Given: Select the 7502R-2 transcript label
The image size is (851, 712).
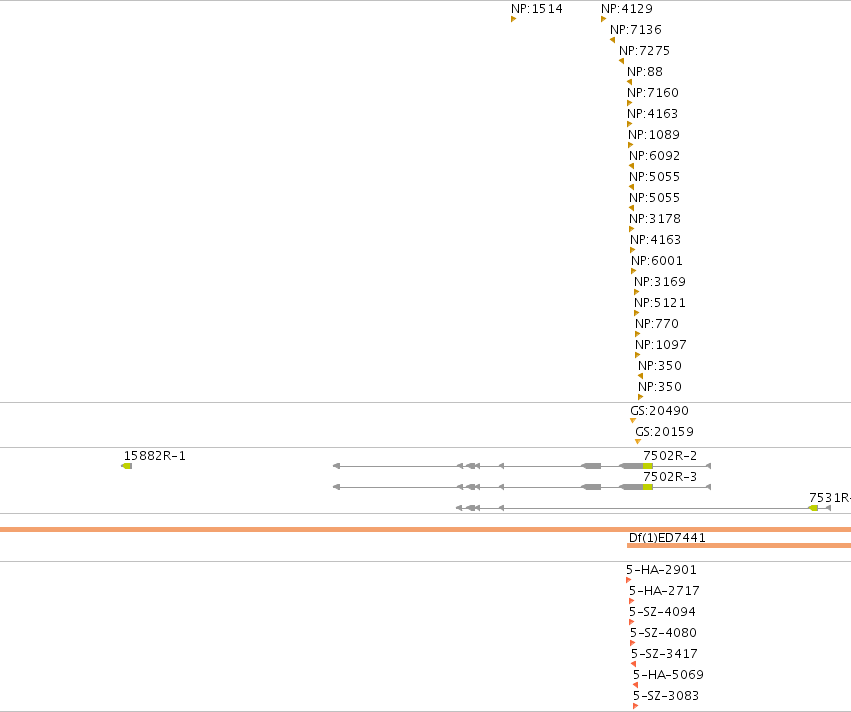Looking at the screenshot, I should [x=670, y=456].
